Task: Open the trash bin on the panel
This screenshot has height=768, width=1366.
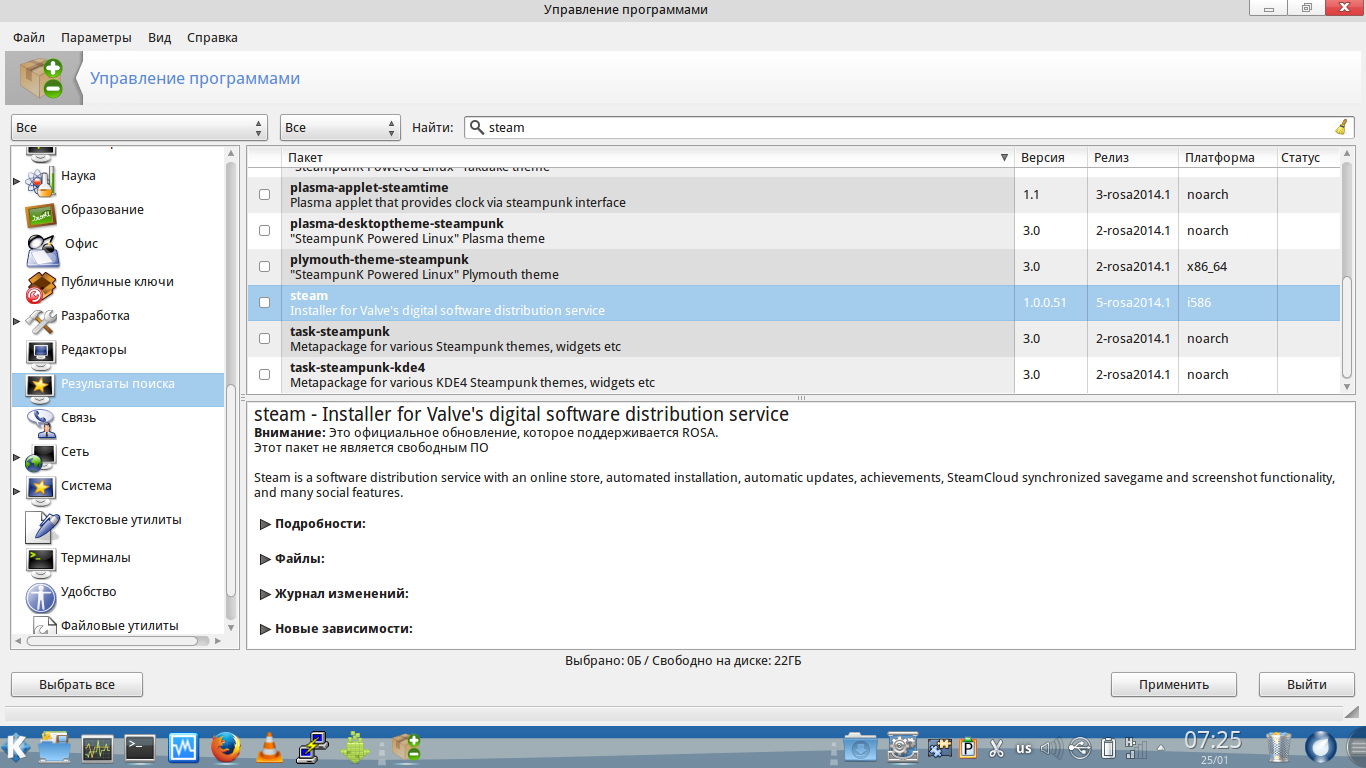Action: [1279, 747]
